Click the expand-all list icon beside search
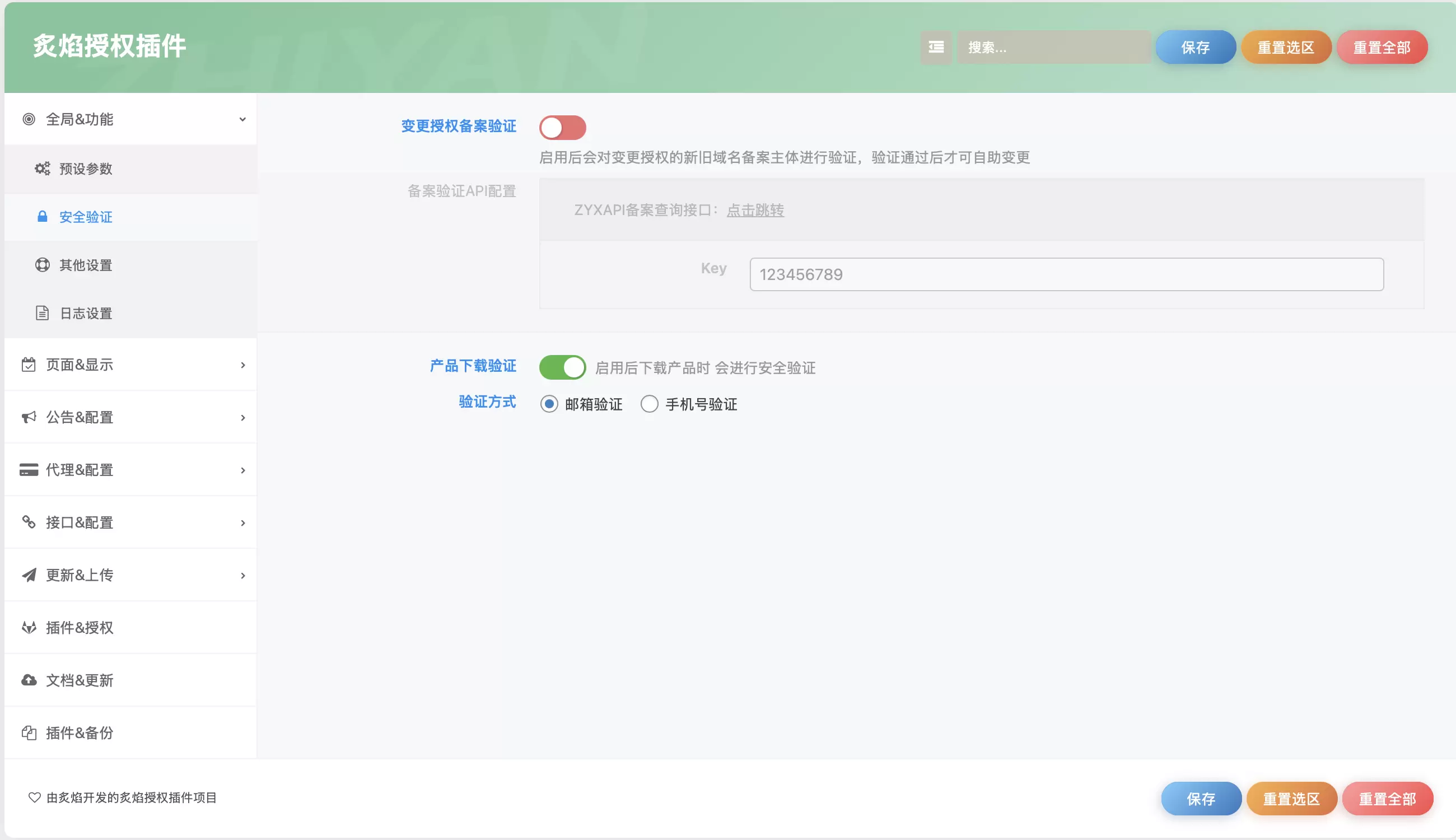 (x=936, y=47)
